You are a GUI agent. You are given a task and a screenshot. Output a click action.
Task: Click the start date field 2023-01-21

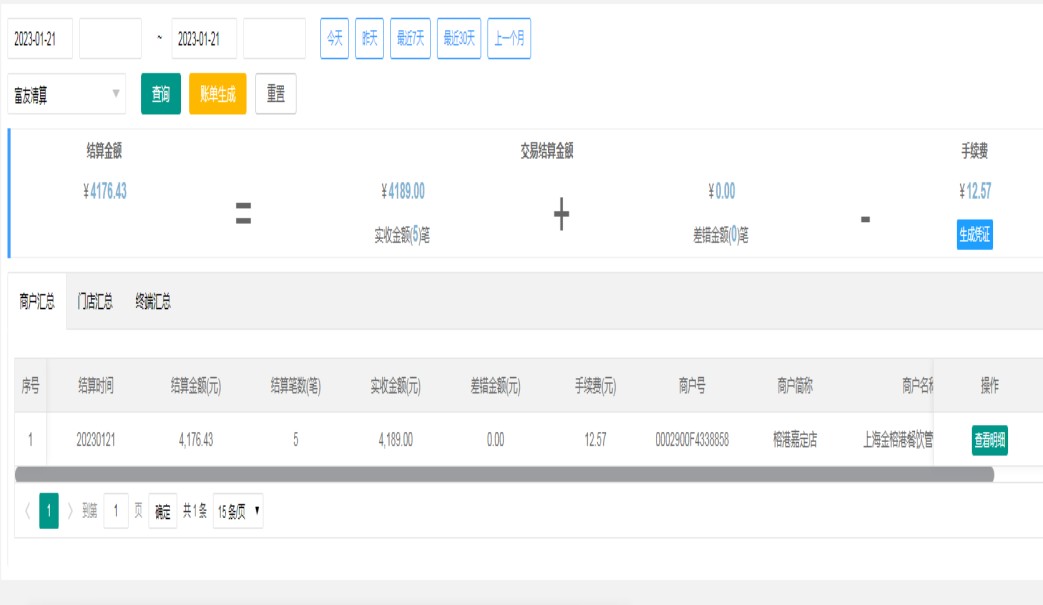[40, 39]
